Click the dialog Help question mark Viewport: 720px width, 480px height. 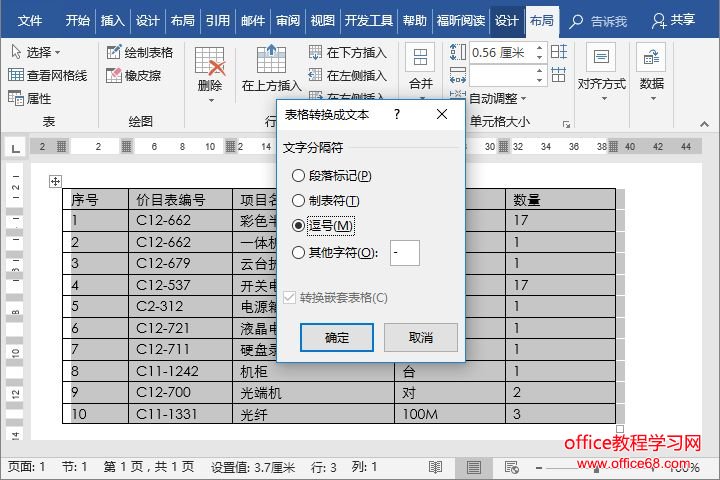[x=397, y=114]
